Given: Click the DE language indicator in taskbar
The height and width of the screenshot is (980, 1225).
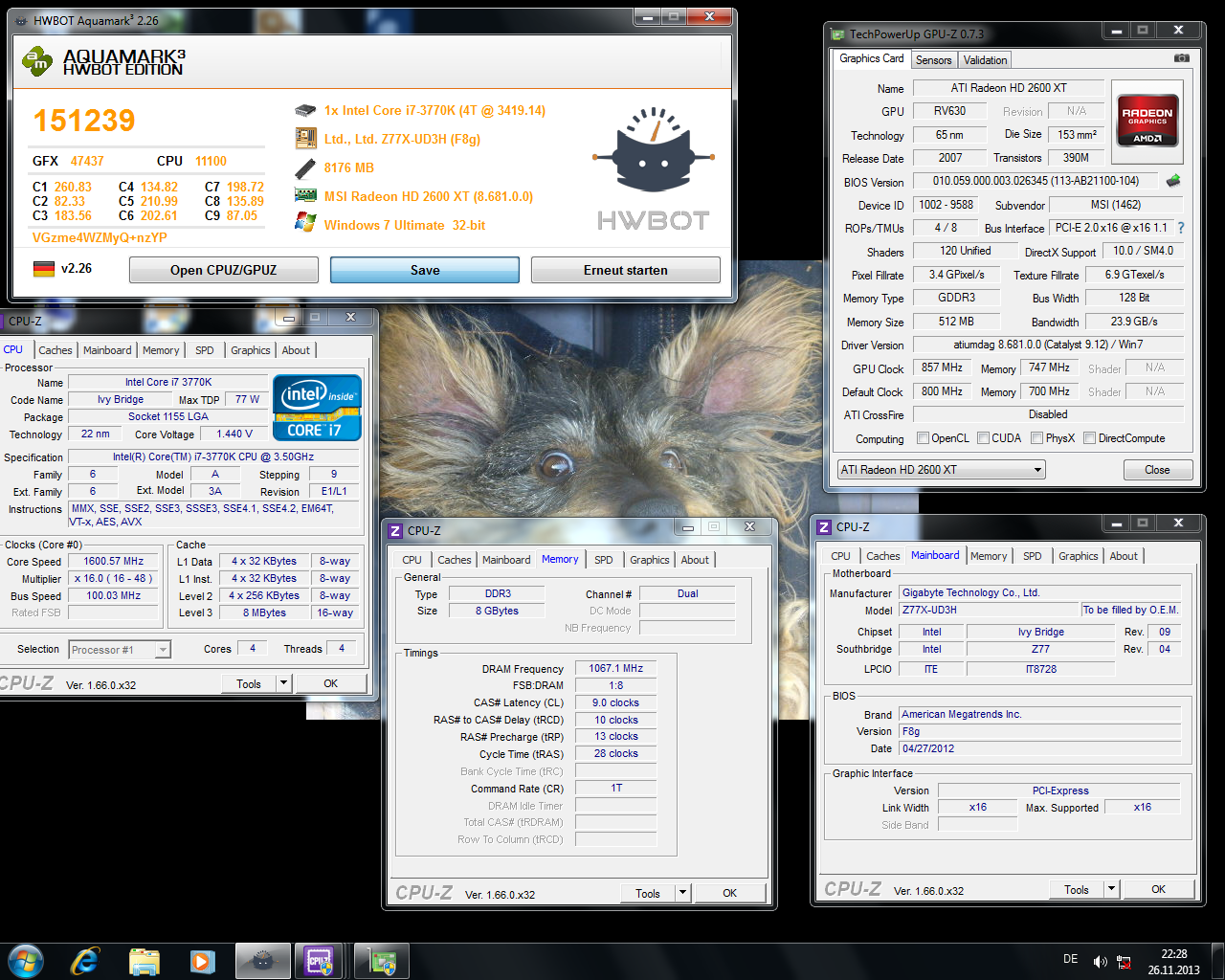Looking at the screenshot, I should (x=1070, y=959).
